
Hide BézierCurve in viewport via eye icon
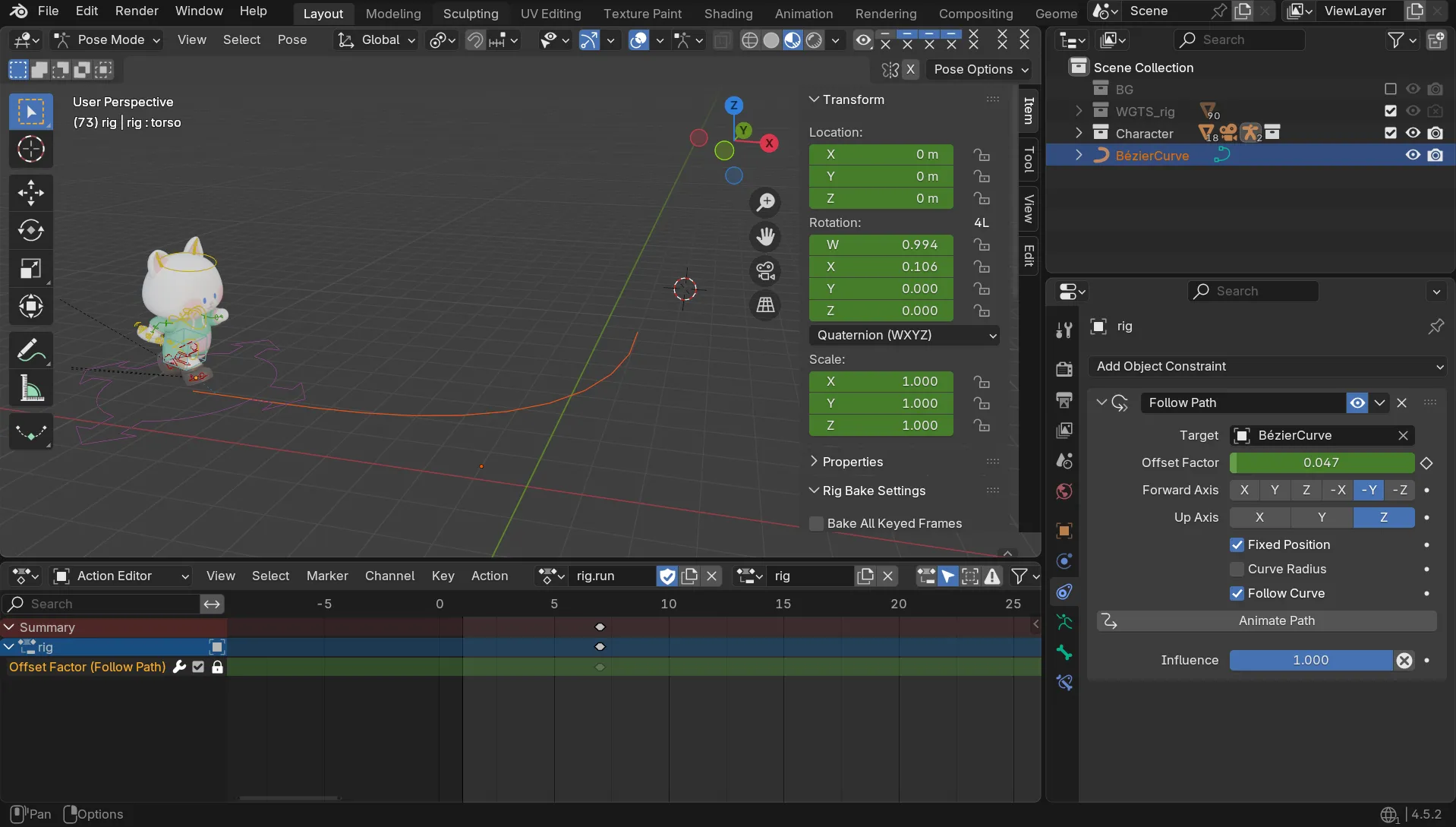(1413, 156)
